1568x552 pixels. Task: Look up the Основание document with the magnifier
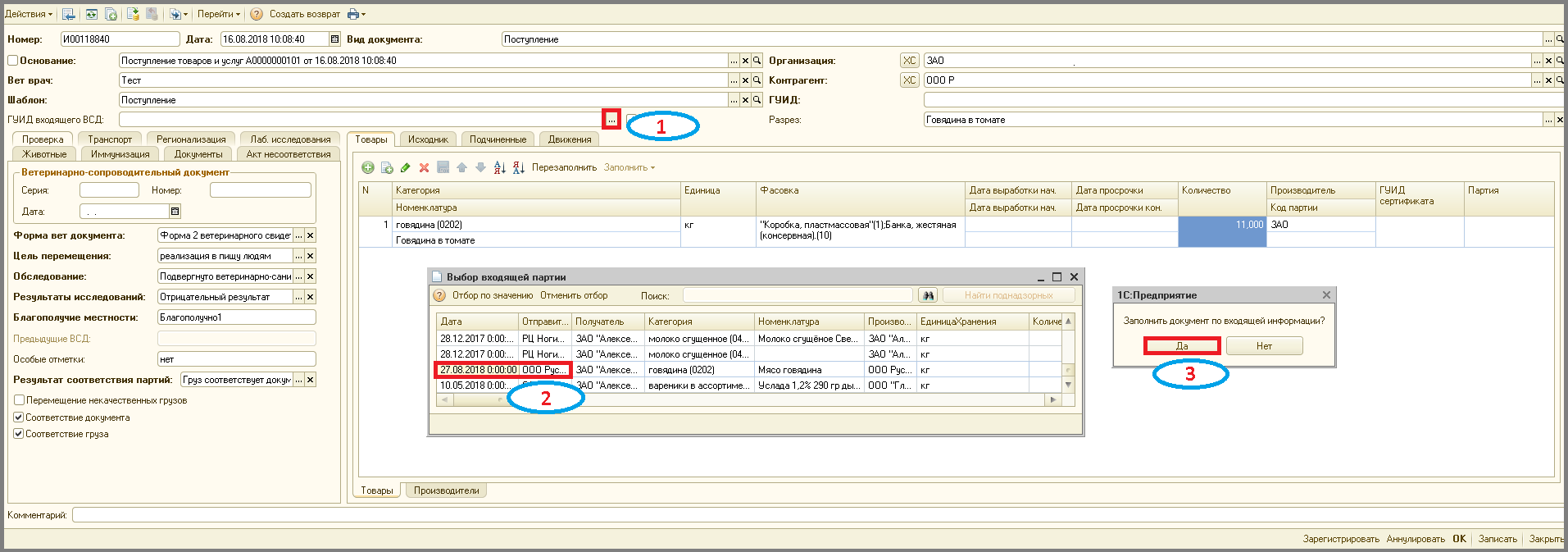point(757,61)
